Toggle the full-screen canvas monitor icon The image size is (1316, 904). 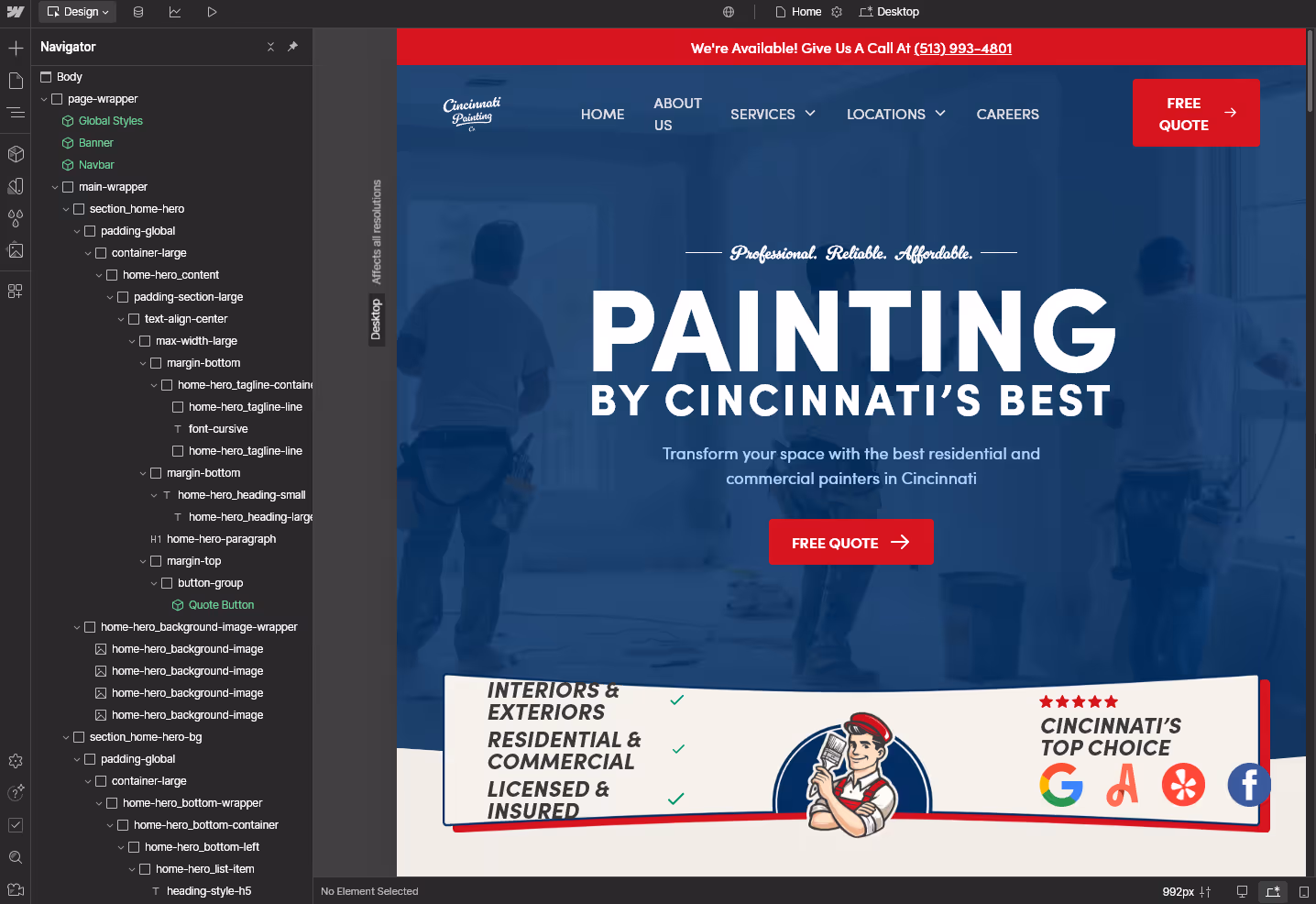[1241, 890]
